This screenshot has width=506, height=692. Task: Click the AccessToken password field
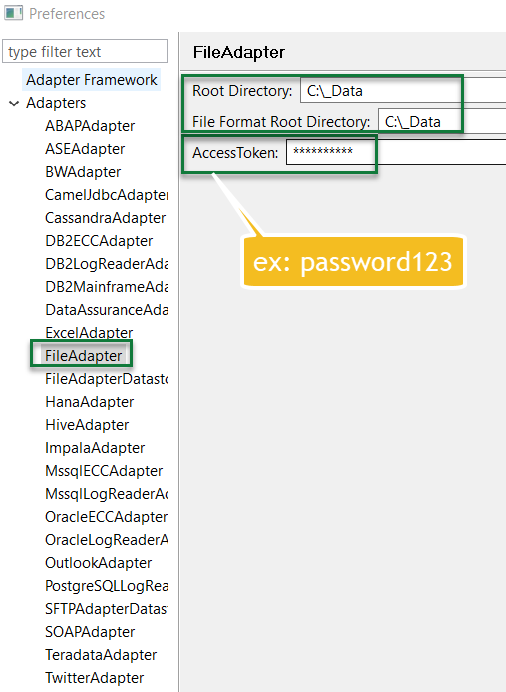coord(396,152)
